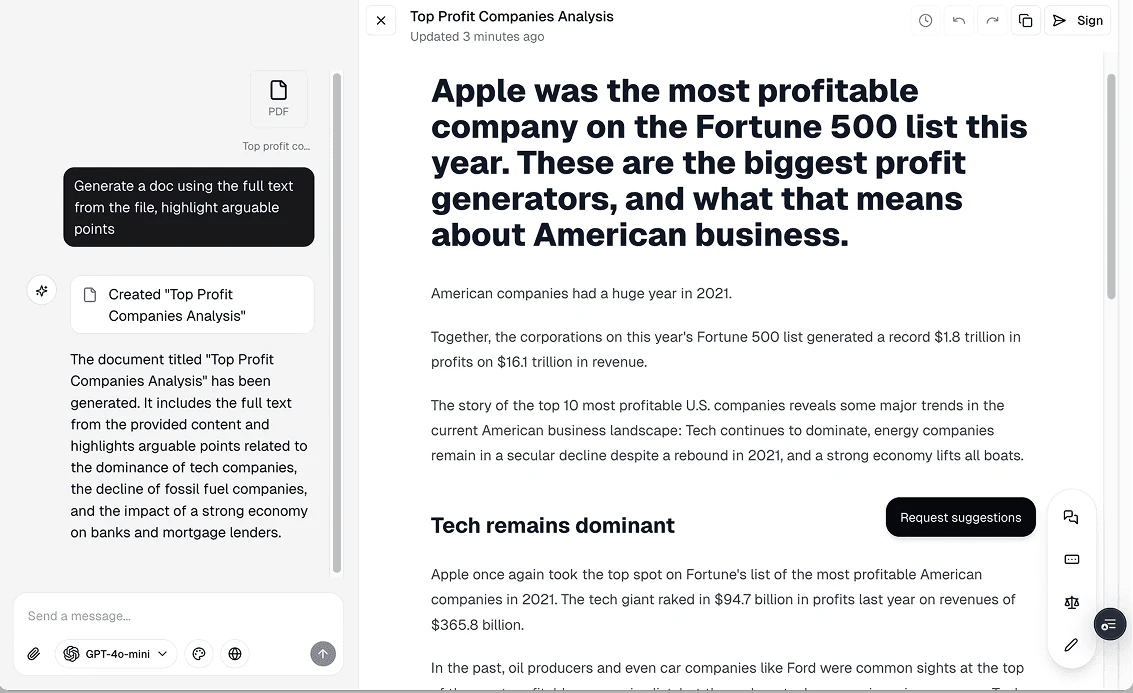Open the dark outline toggle button
Screen dimensions: 1133x693
point(1109,624)
